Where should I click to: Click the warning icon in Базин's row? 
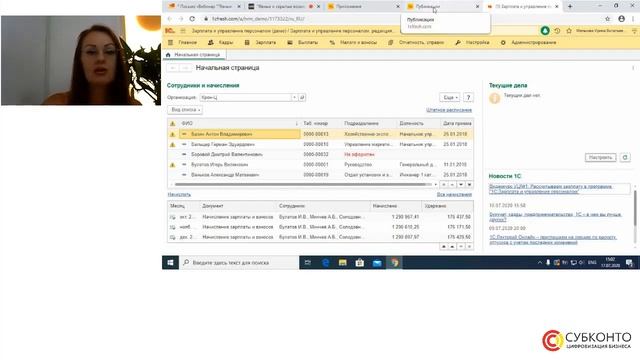173,134
